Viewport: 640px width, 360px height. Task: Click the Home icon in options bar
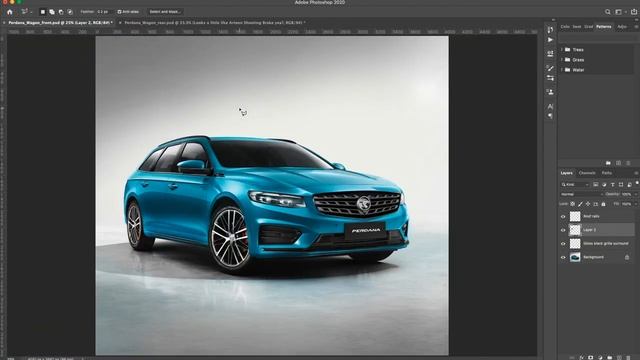[9, 12]
